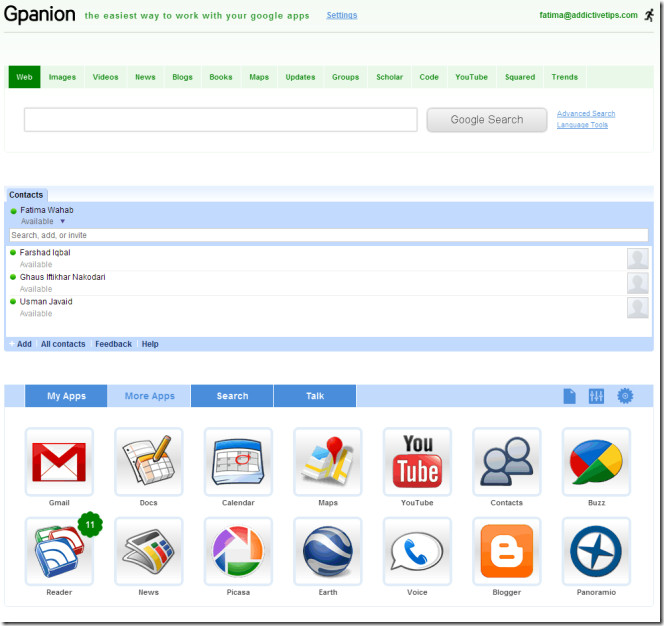Click Usman Javaid's avatar thumbnail

click(638, 307)
